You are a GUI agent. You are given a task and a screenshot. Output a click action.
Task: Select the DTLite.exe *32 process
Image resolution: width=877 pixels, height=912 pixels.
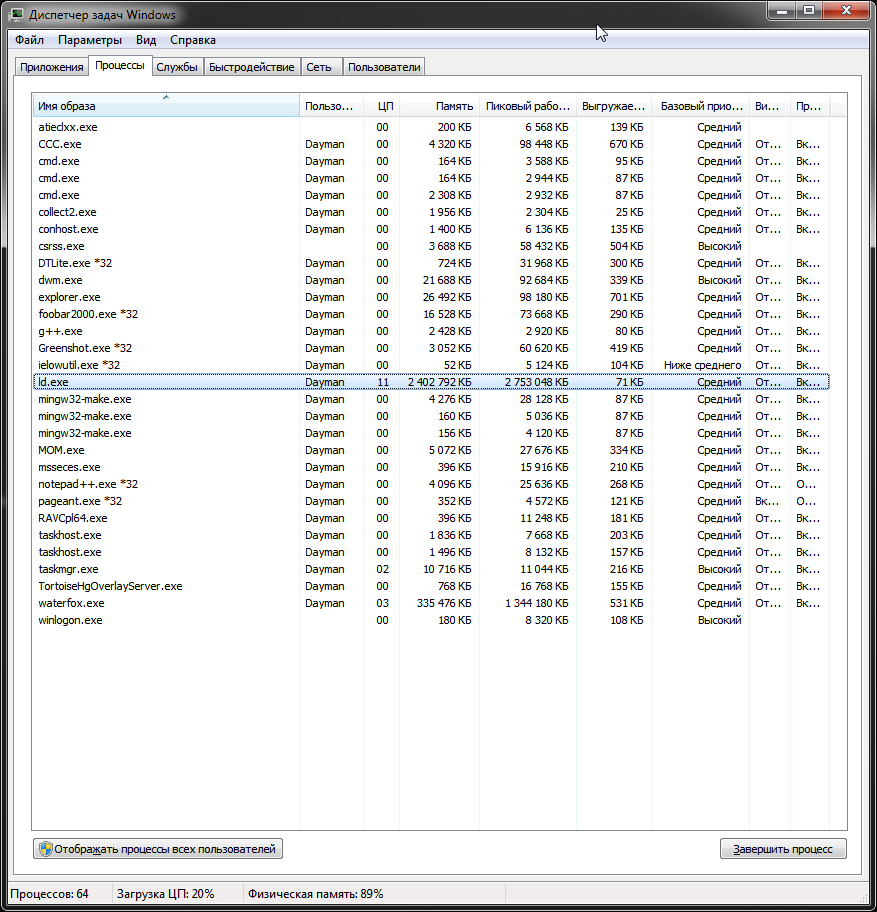[431, 263]
